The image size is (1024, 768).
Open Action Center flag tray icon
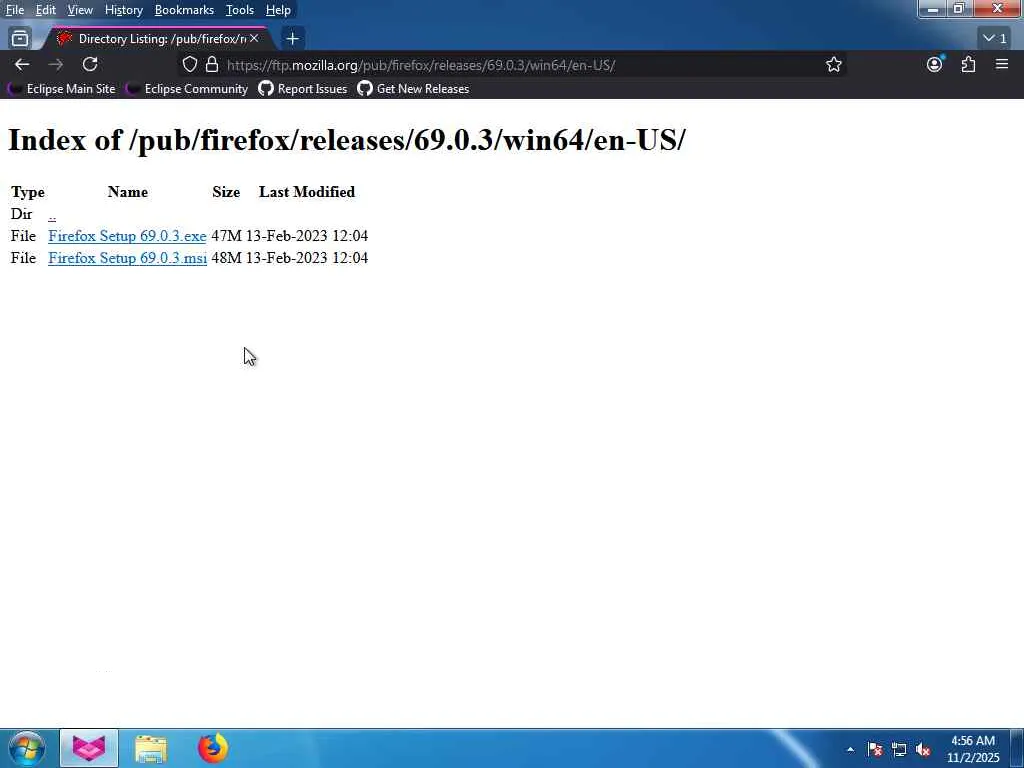[x=875, y=749]
